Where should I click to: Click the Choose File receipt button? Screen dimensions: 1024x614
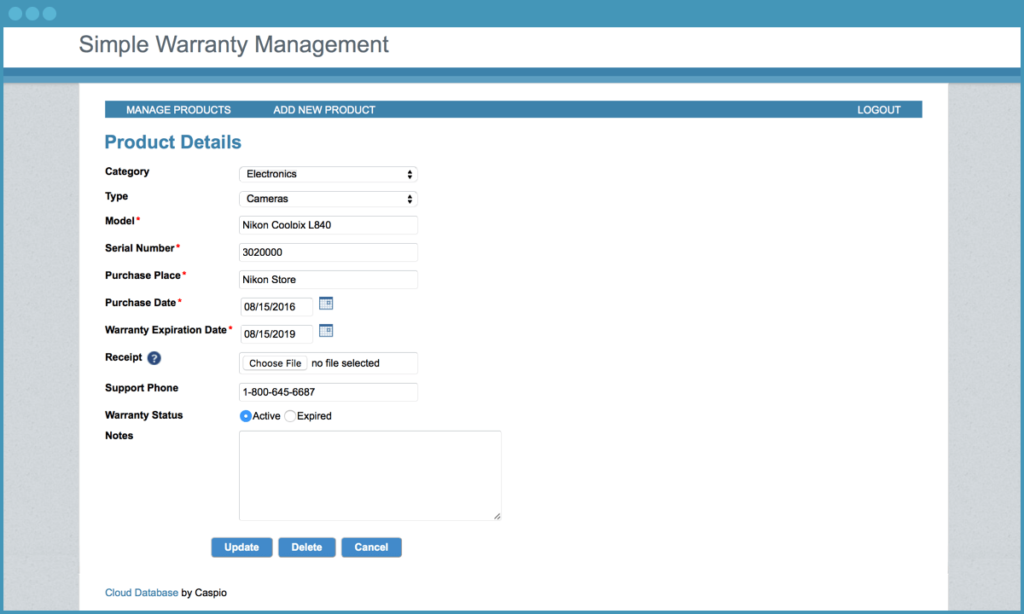point(275,363)
